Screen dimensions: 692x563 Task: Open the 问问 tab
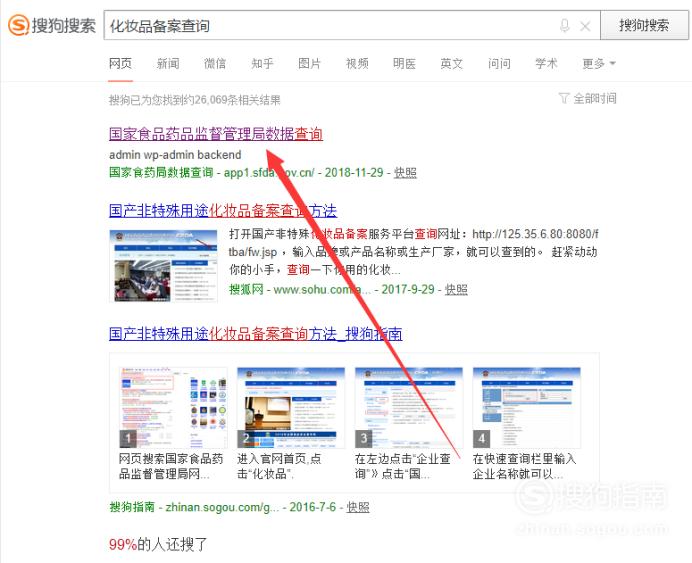[499, 64]
